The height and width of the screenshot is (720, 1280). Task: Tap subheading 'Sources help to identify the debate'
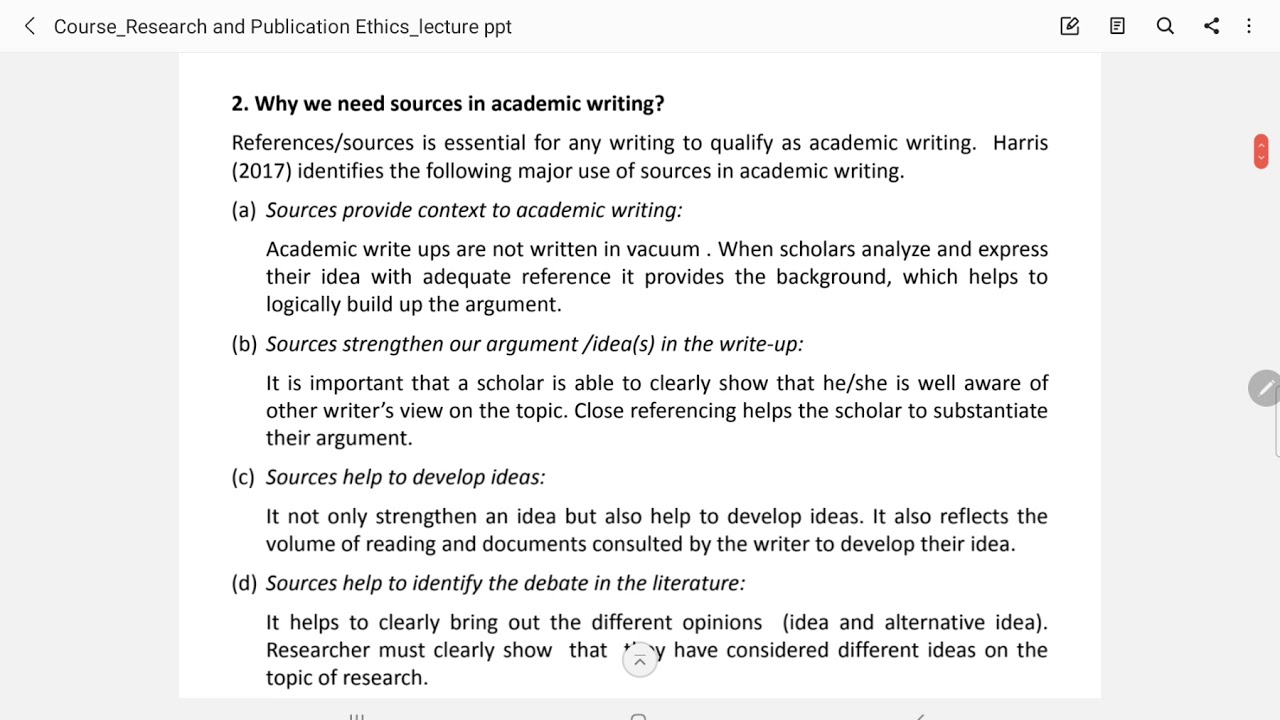point(505,583)
